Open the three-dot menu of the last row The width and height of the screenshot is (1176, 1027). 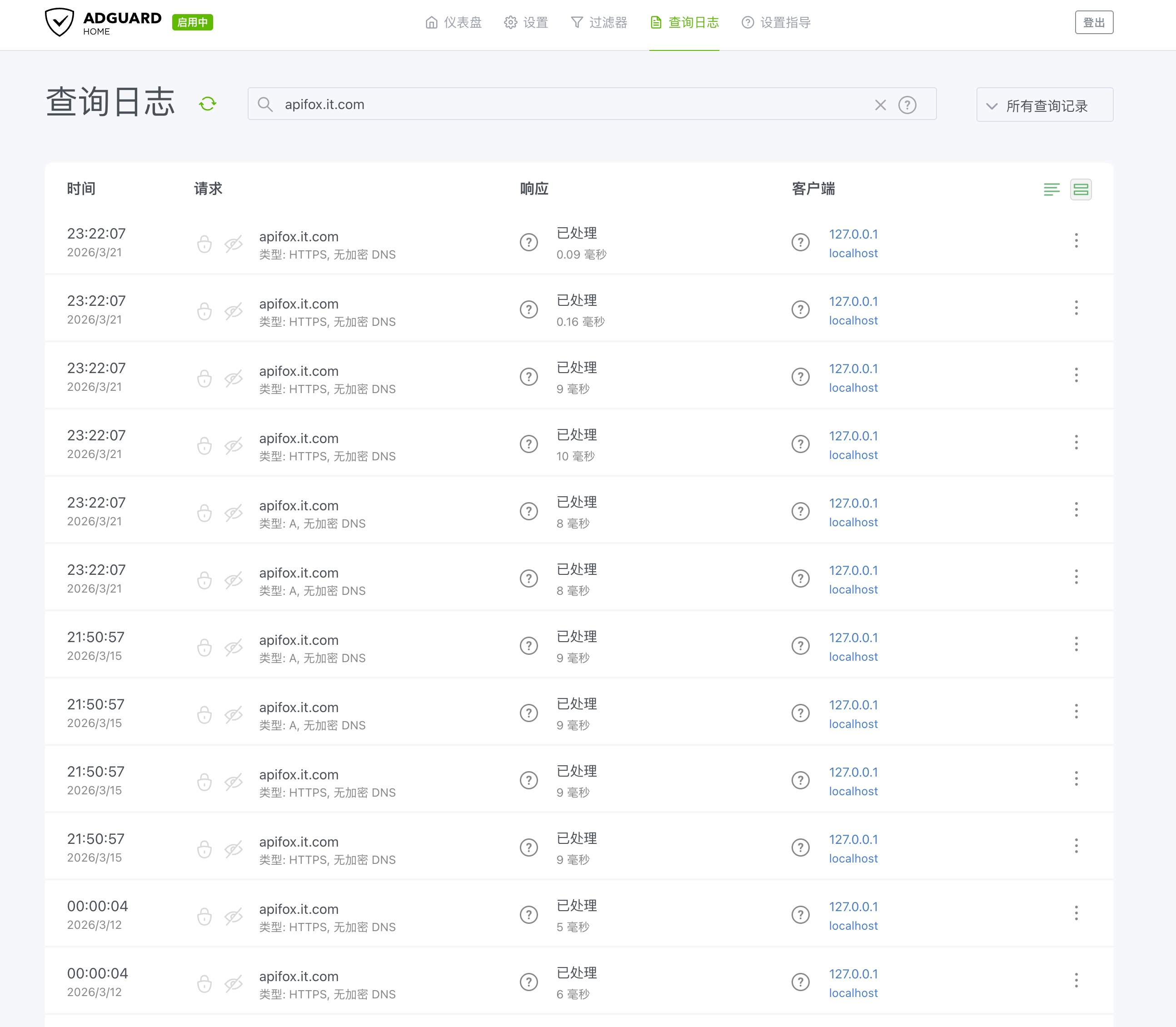(x=1076, y=981)
